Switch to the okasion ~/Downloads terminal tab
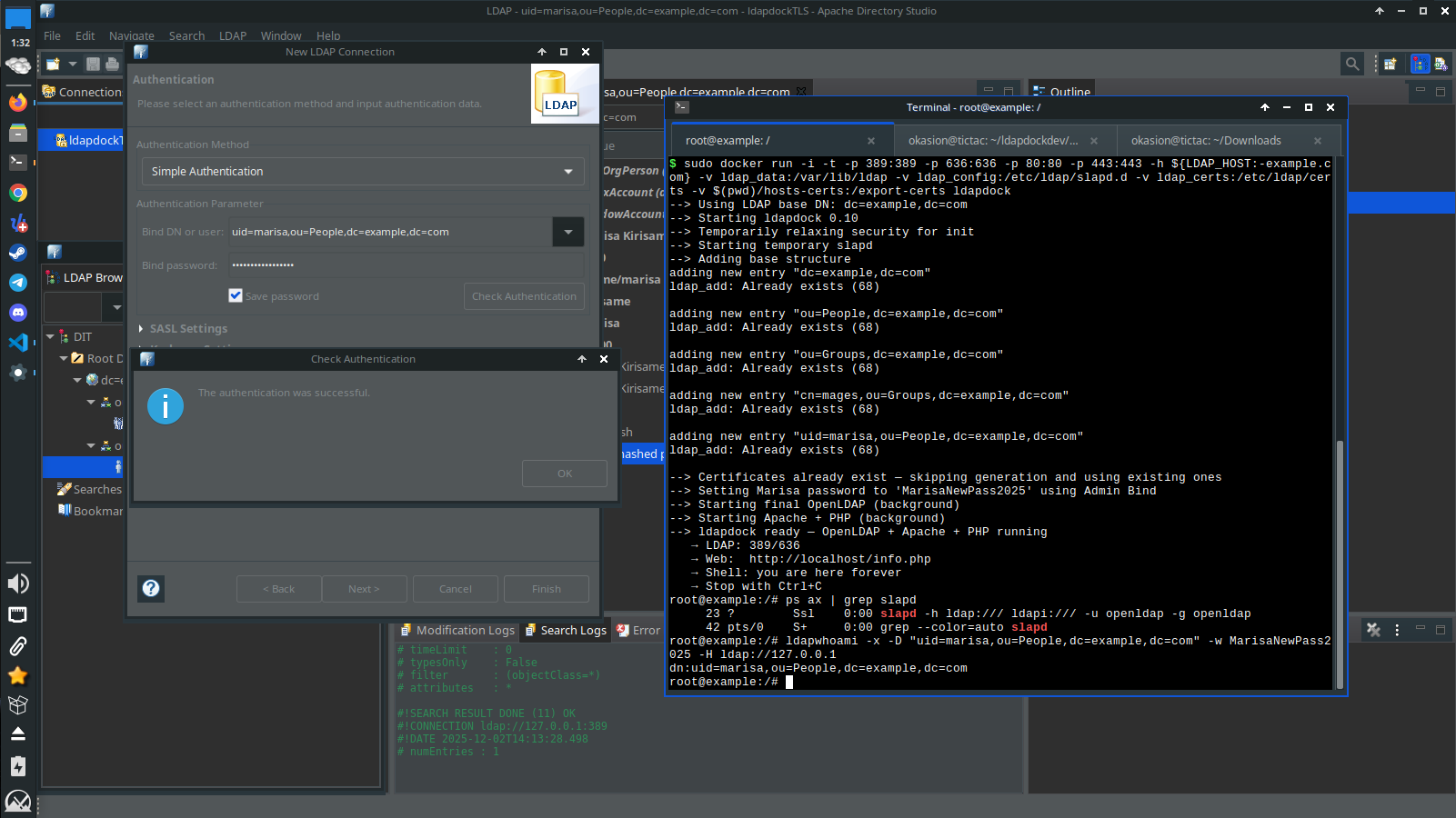 coord(1206,141)
